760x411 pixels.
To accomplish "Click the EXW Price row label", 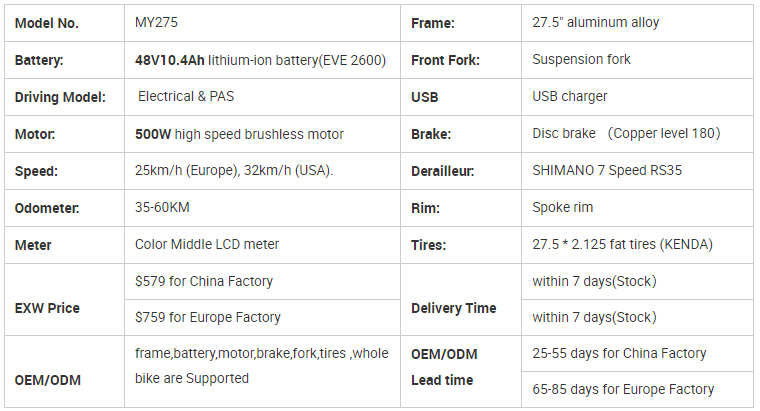I will [47, 308].
